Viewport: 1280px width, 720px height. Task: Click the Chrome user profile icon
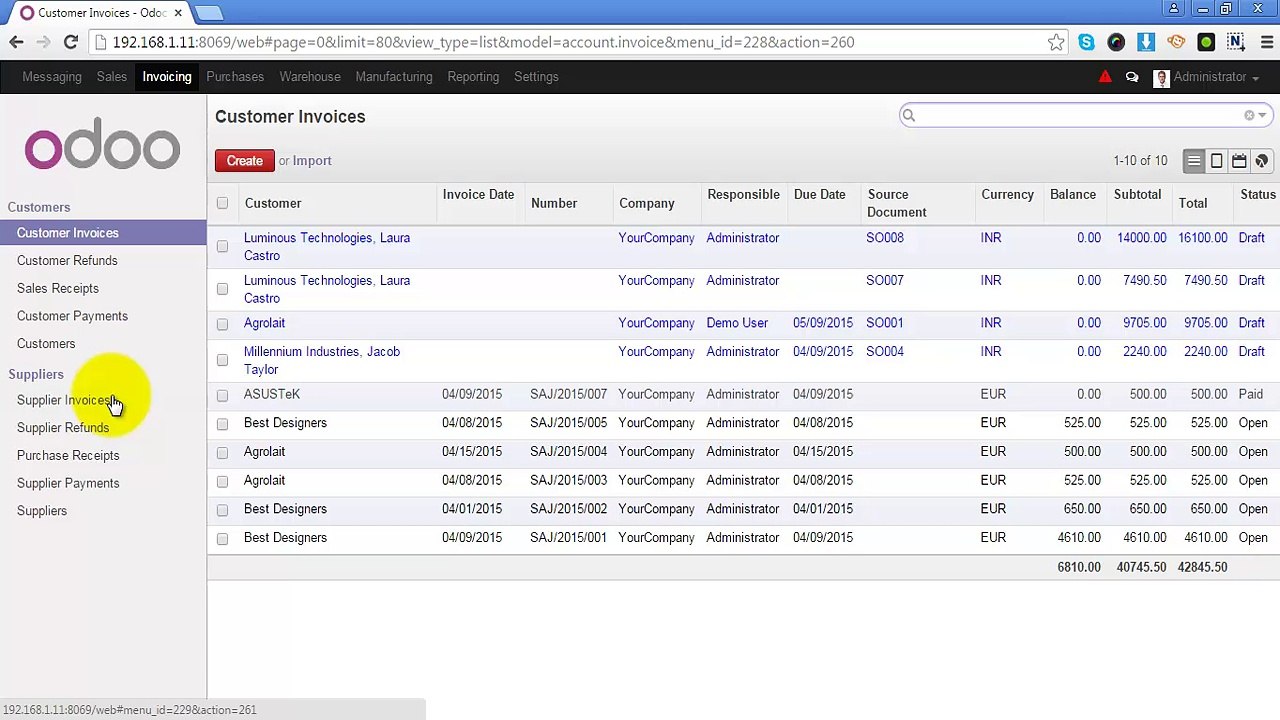click(x=1175, y=9)
